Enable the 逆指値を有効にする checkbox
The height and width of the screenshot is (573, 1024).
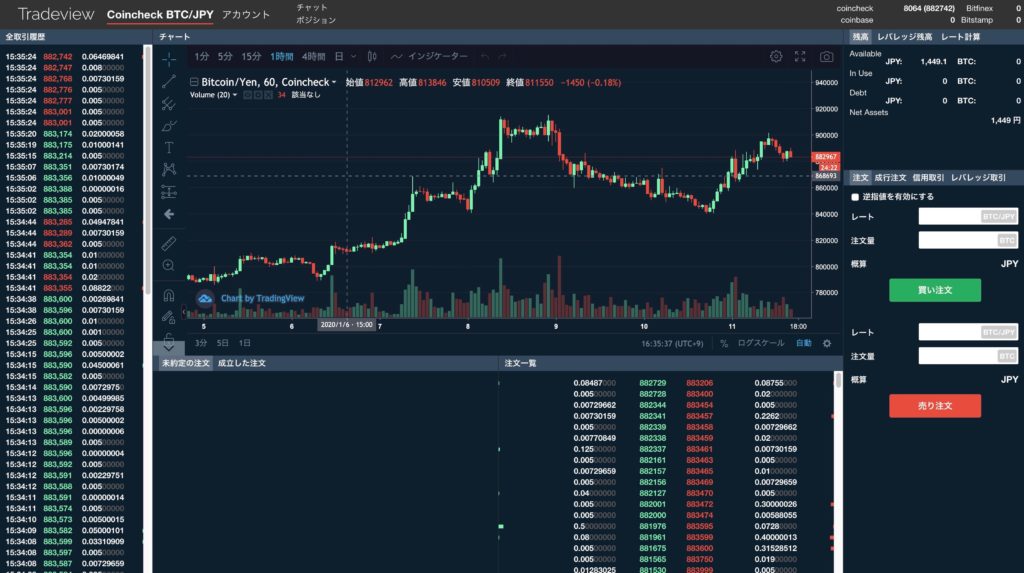[x=854, y=197]
